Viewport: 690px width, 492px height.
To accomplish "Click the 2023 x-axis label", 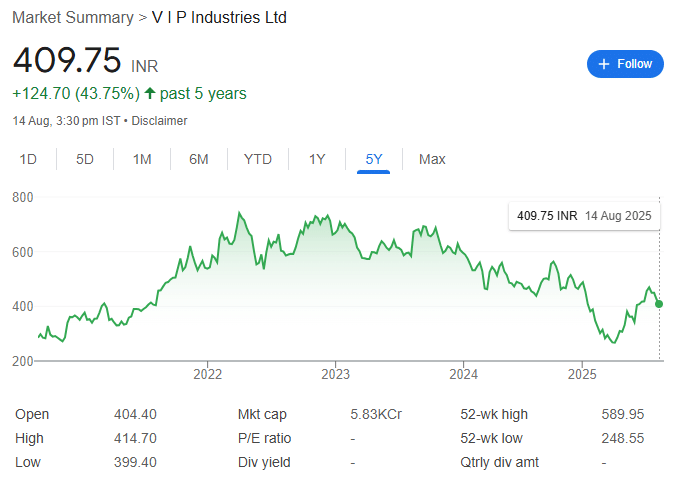I will coord(335,375).
